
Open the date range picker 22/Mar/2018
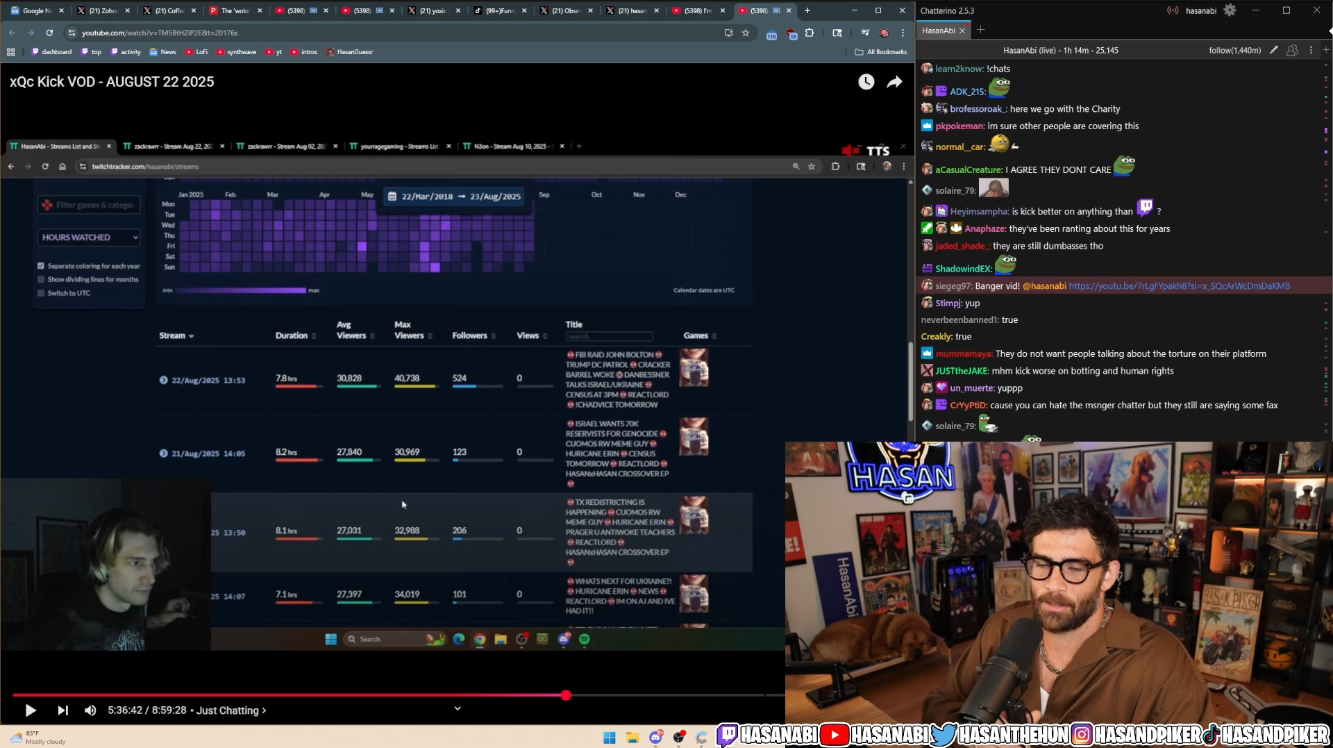455,196
